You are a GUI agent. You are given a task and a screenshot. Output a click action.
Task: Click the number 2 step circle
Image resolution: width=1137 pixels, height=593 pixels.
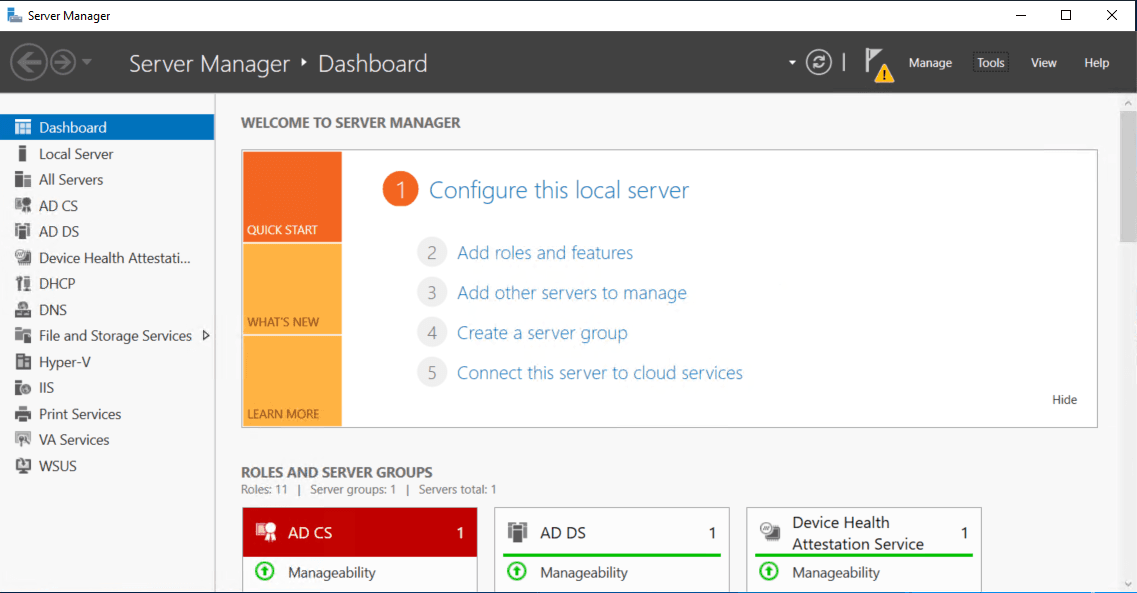tap(431, 252)
